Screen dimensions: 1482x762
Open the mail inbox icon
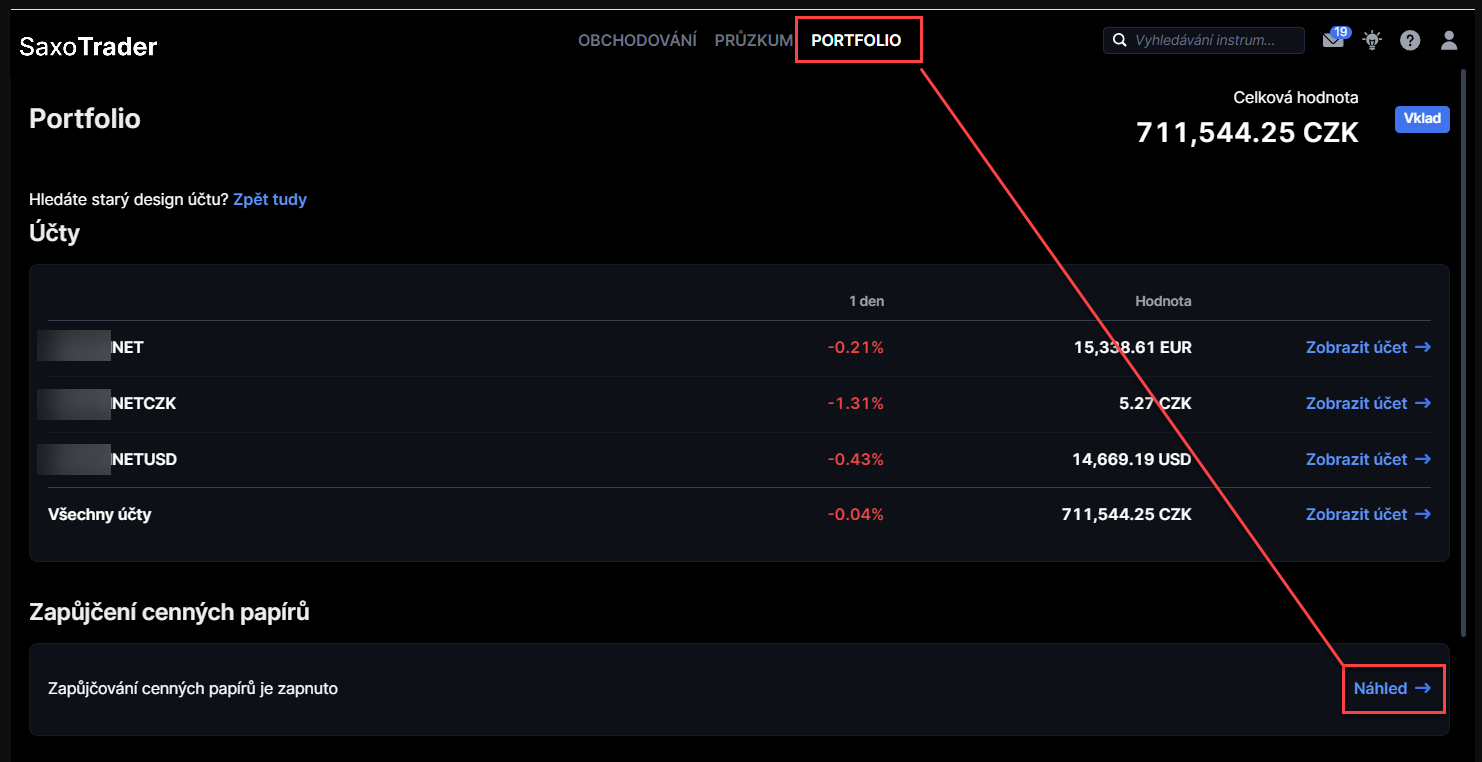click(1333, 41)
